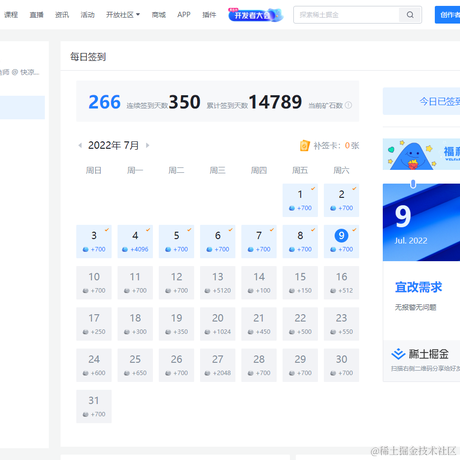Image resolution: width=460 pixels, height=460 pixels.
Task: Click the 350 total sign-in days
Action: pos(184,102)
